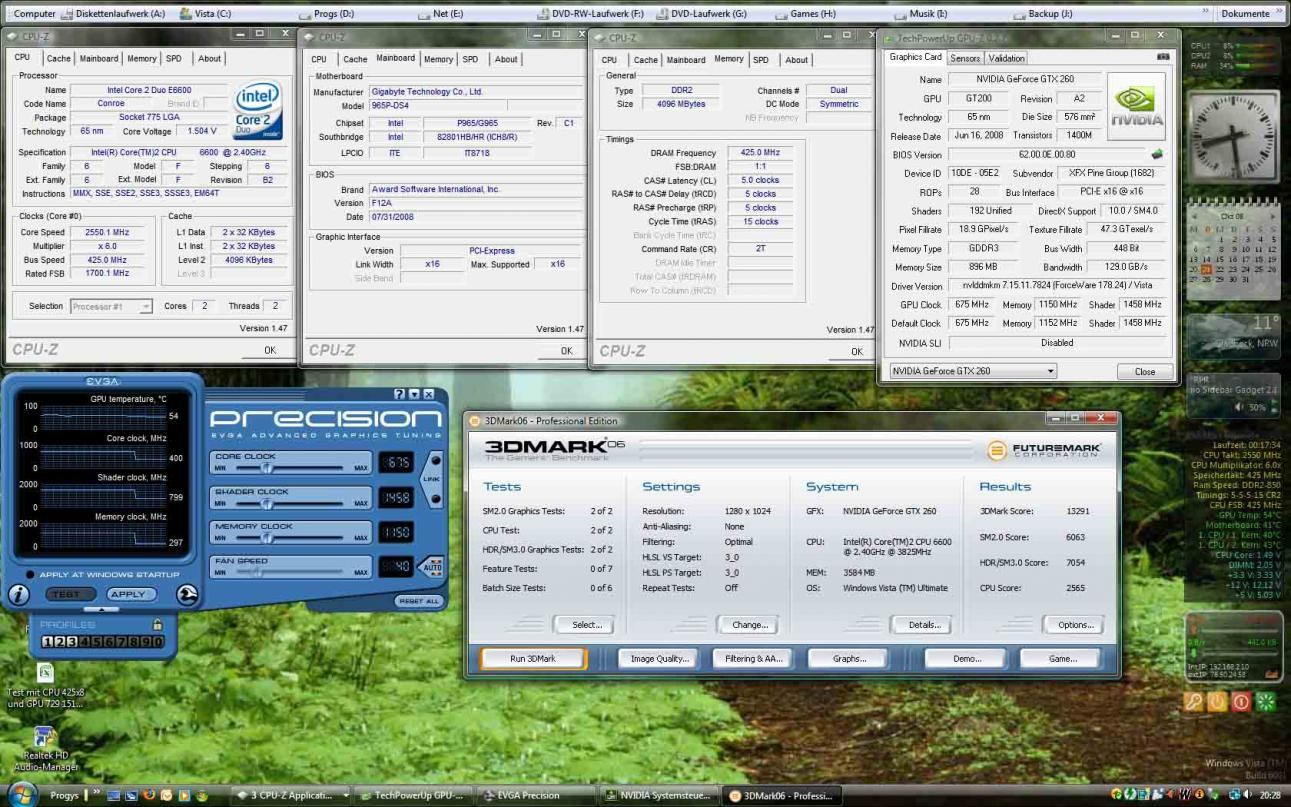1291x807 pixels.
Task: Click Run 3DMark button
Action: click(x=532, y=659)
